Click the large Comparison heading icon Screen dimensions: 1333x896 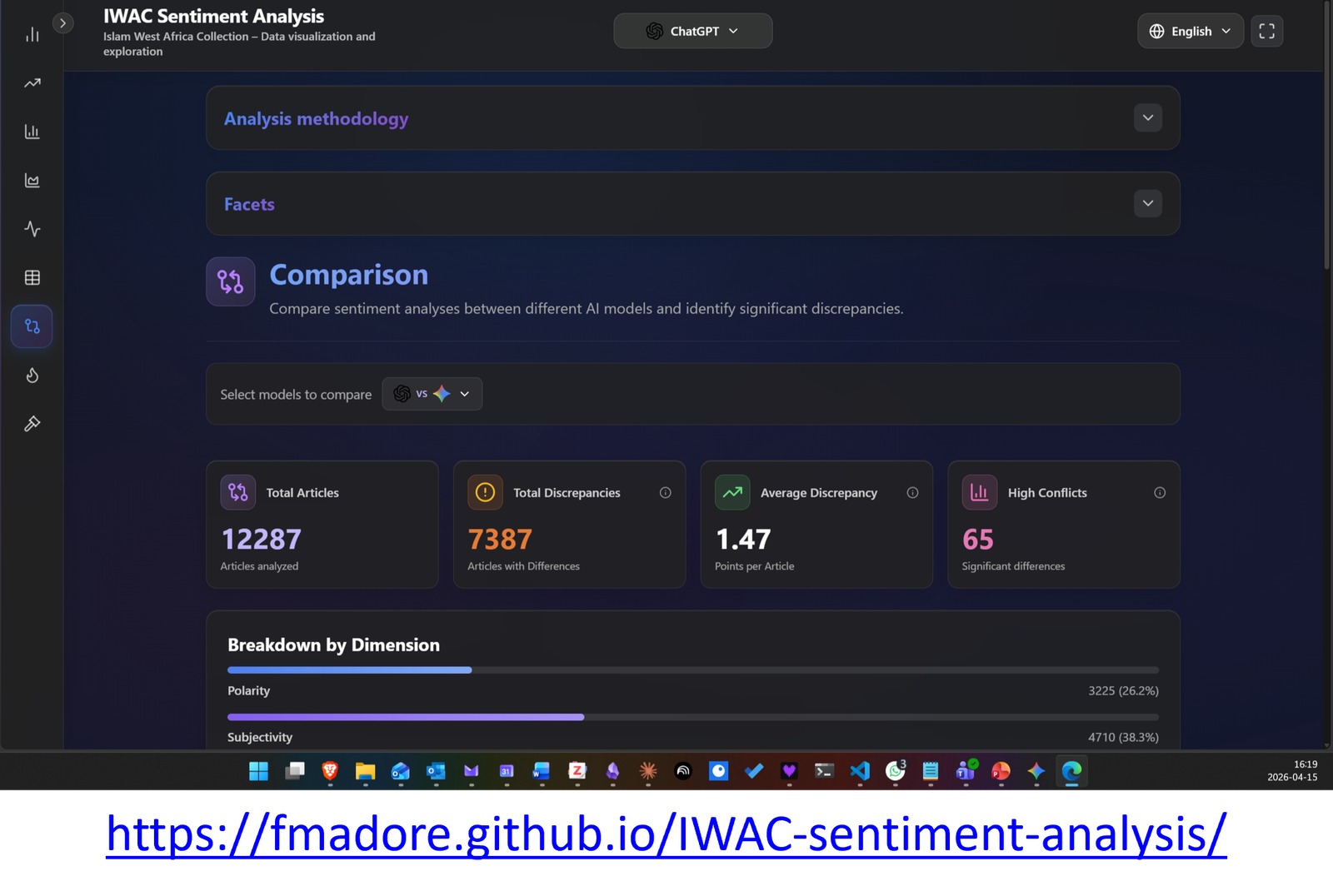[231, 281]
